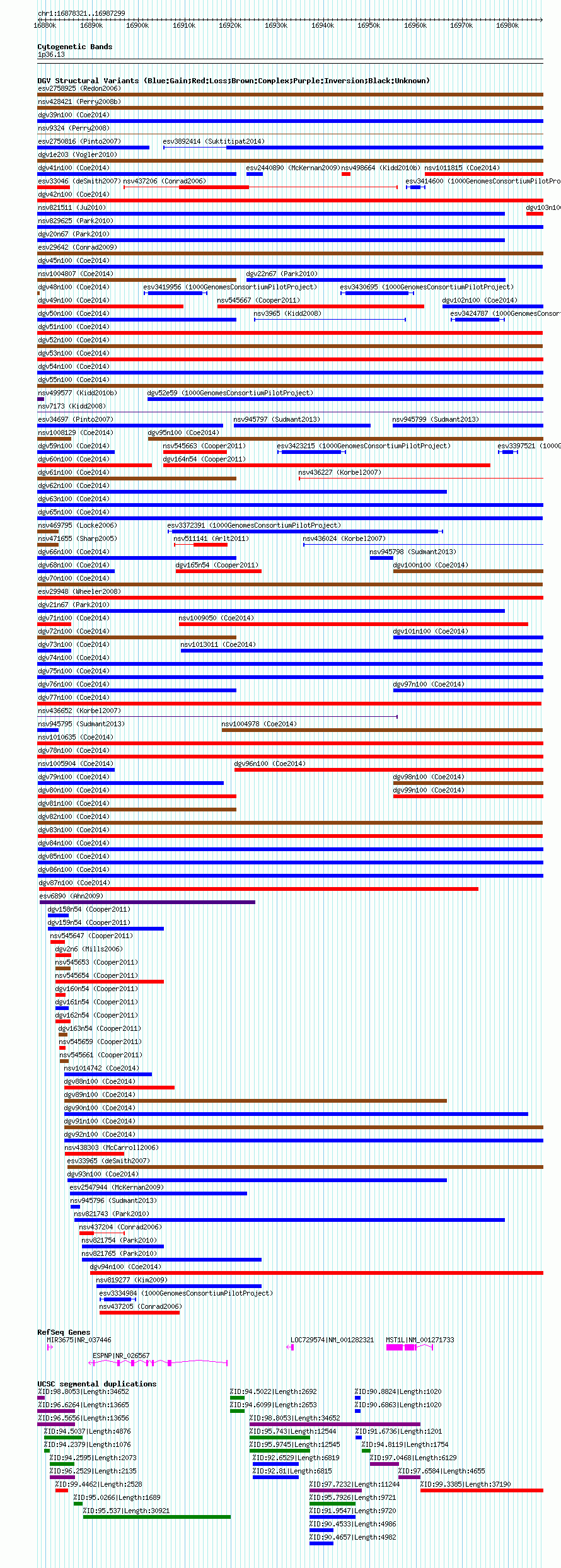The height and width of the screenshot is (1568, 561).
Task: Select variant nsv819277 (Kim2009)
Action: [132, 1280]
